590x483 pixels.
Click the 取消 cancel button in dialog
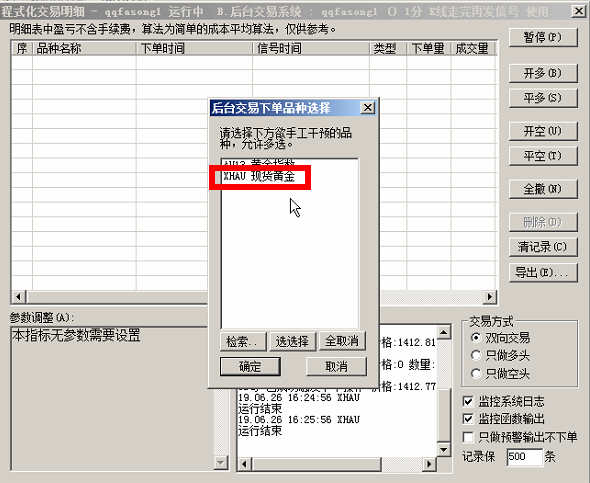(x=336, y=366)
